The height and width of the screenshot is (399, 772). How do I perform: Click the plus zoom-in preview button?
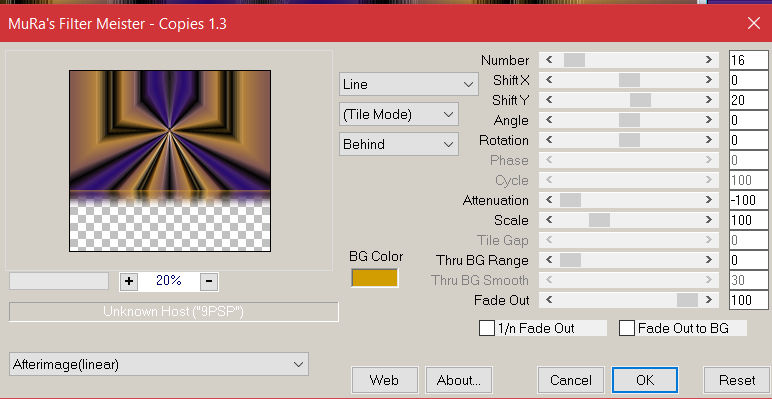click(x=129, y=281)
